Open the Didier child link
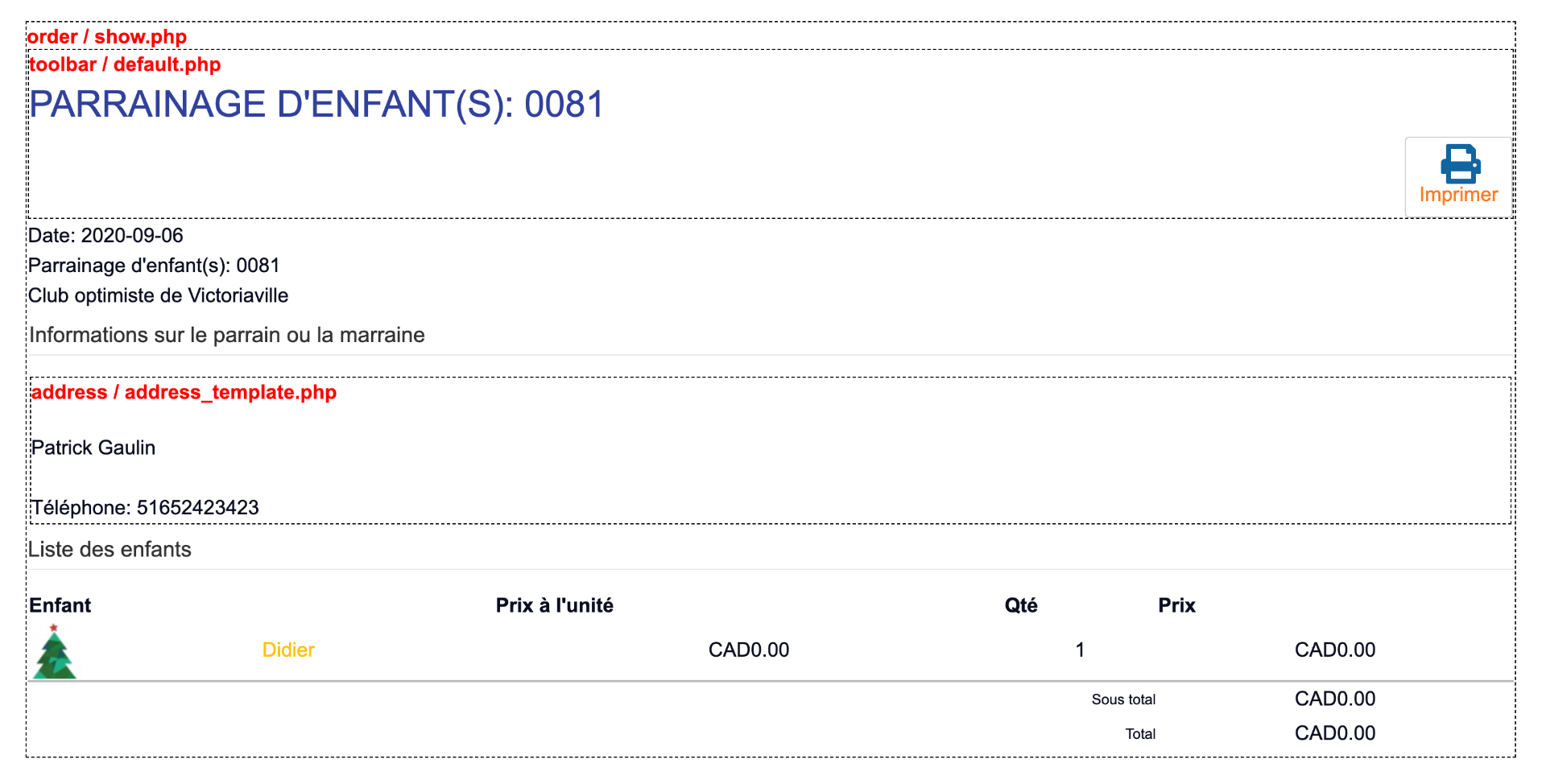This screenshot has height=784, width=1546. [x=288, y=650]
